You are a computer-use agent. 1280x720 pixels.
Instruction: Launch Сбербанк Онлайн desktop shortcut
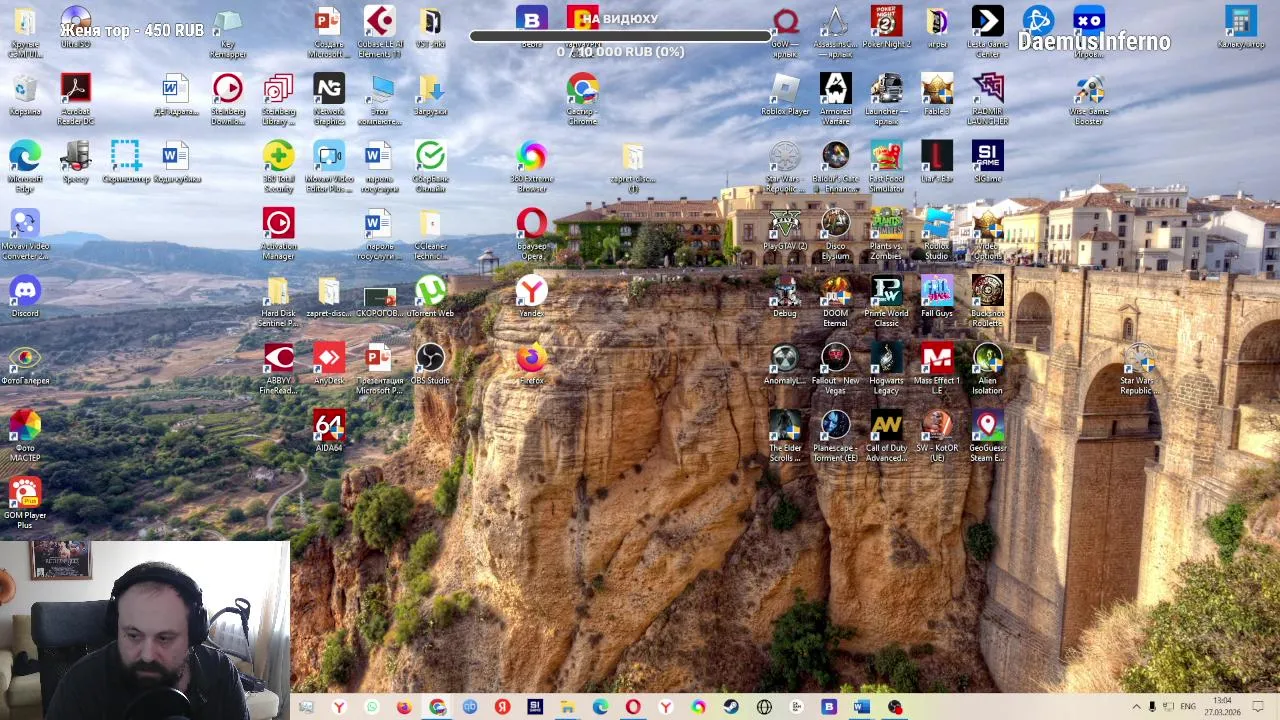pyautogui.click(x=431, y=166)
